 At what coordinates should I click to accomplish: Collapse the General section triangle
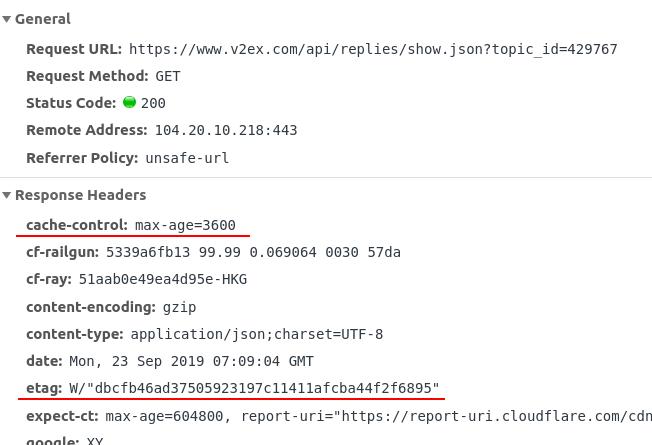(7, 19)
